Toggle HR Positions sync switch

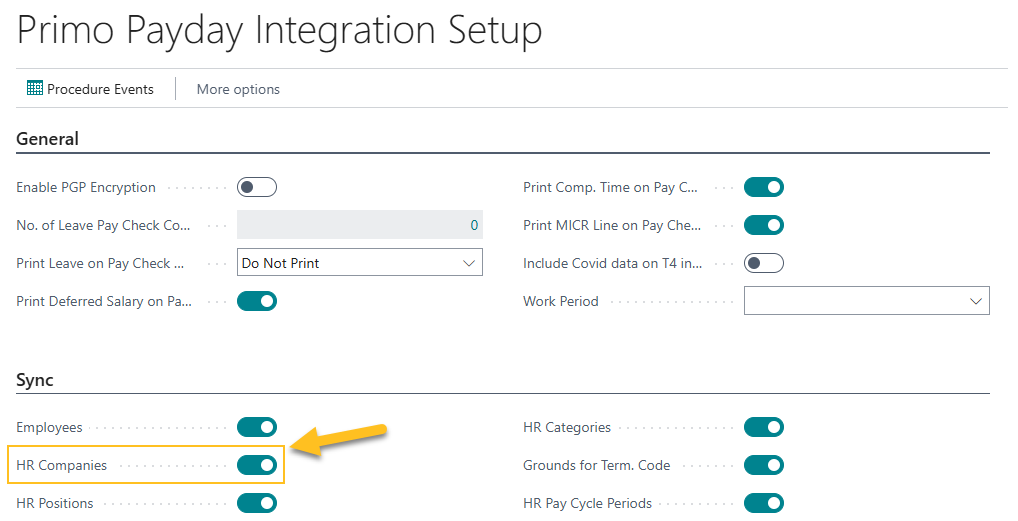point(257,503)
